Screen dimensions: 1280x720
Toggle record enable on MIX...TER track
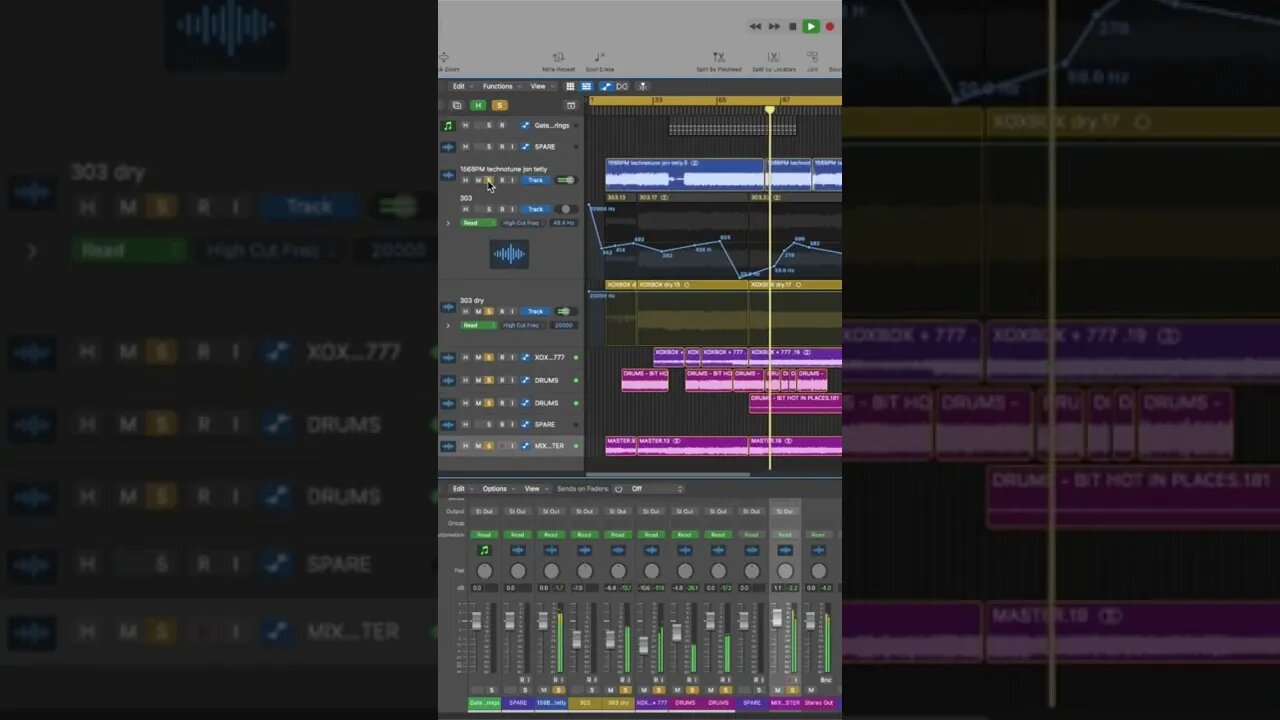[x=502, y=446]
